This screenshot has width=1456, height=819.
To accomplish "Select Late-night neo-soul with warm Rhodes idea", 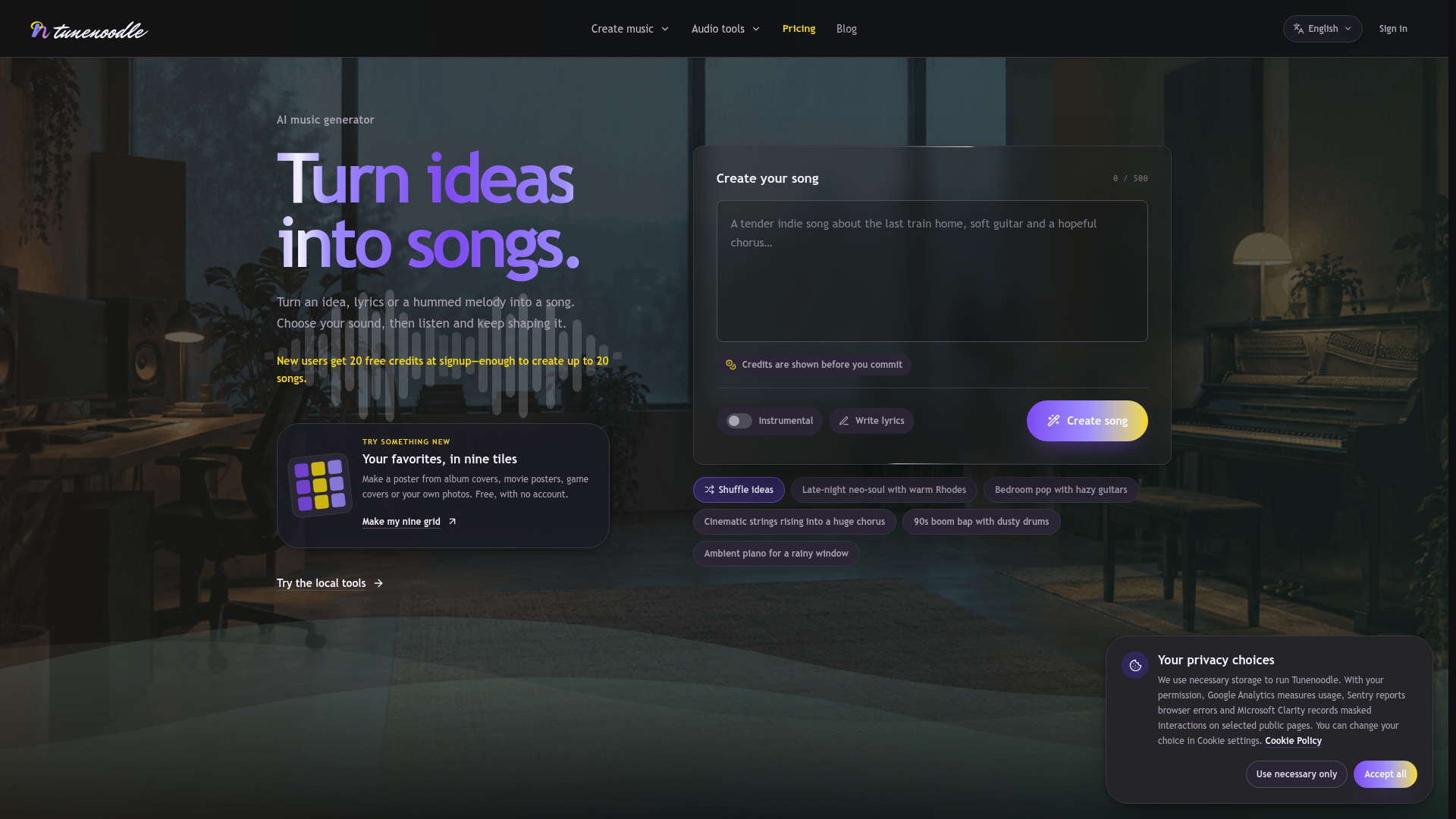I will click(x=883, y=490).
